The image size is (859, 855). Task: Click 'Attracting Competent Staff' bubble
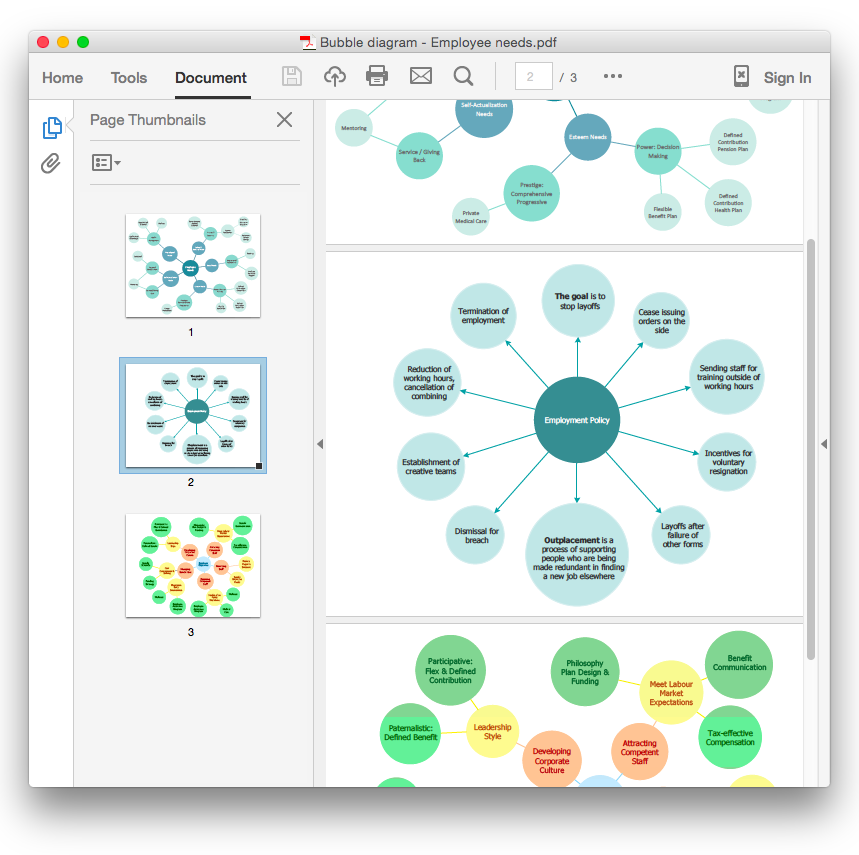[639, 751]
